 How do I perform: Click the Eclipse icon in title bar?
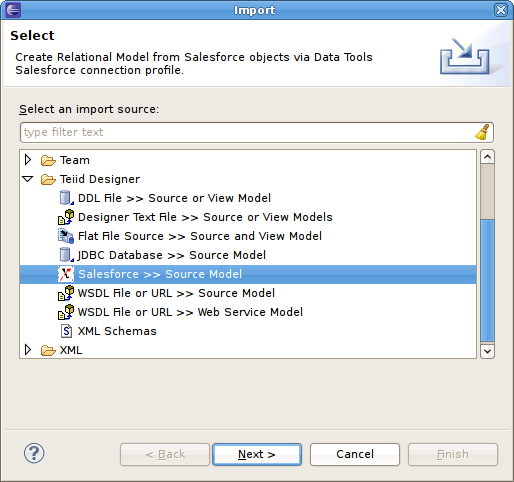pyautogui.click(x=13, y=10)
